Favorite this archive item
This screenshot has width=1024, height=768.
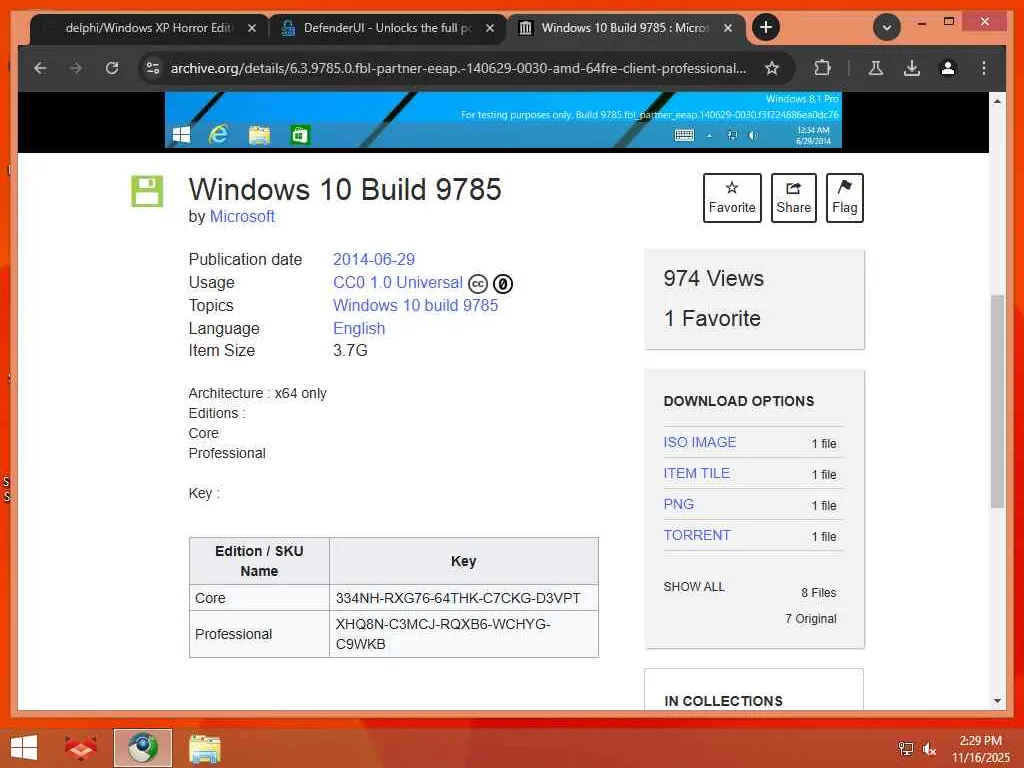pyautogui.click(x=732, y=198)
